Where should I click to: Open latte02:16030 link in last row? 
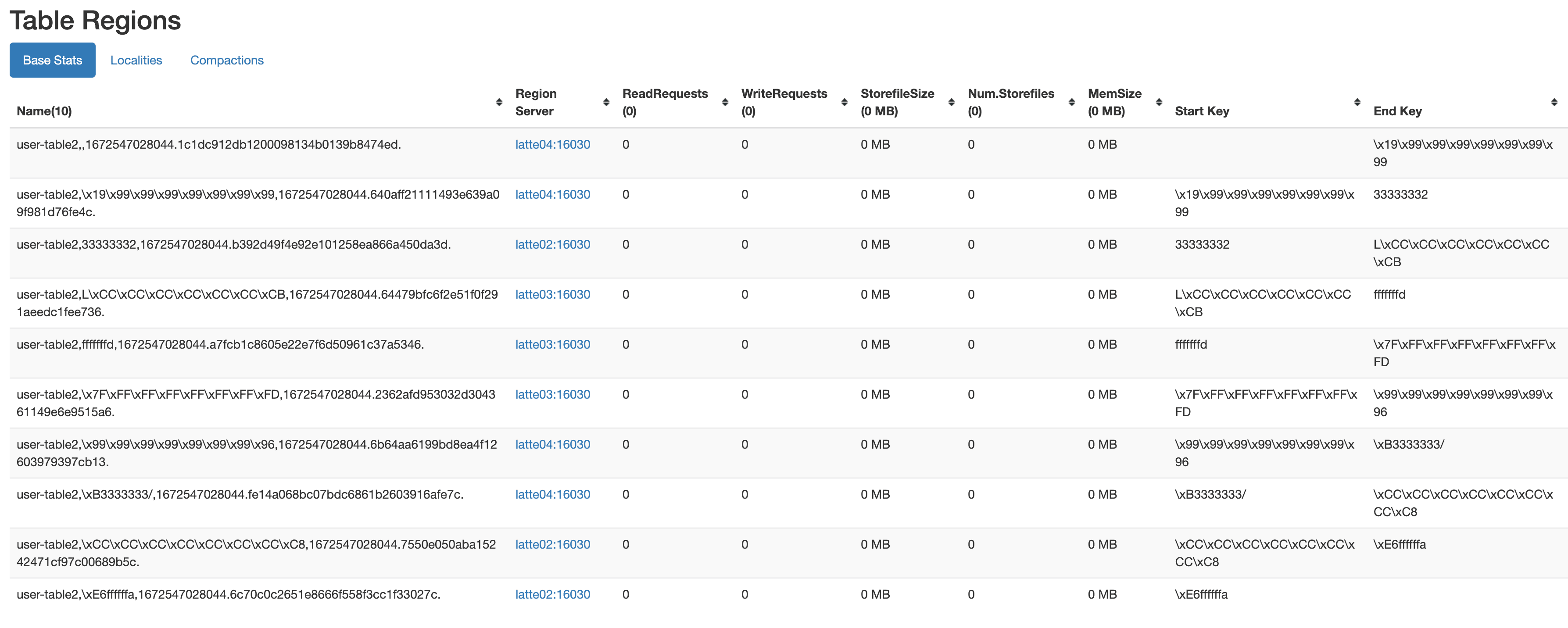coord(552,595)
